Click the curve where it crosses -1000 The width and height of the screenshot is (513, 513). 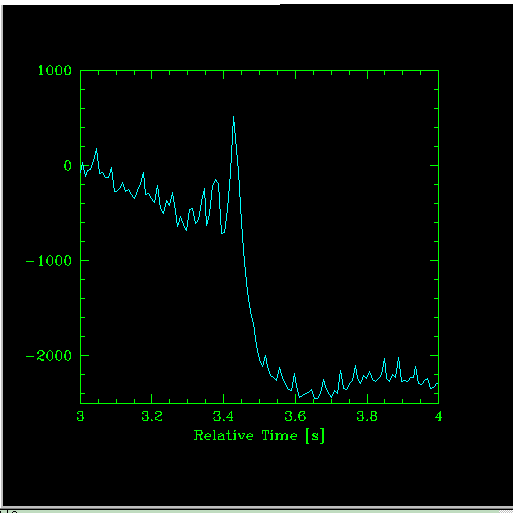[244, 260]
